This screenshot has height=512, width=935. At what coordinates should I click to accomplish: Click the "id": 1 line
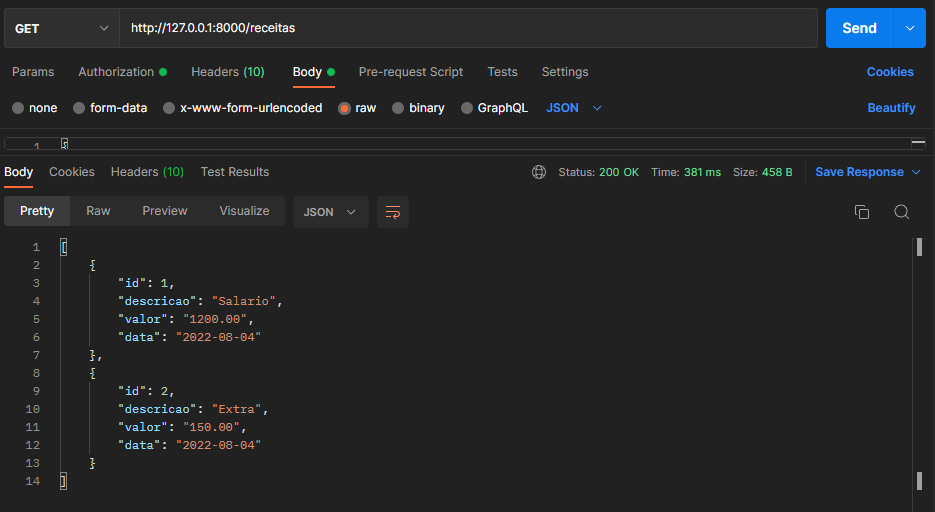(x=146, y=283)
